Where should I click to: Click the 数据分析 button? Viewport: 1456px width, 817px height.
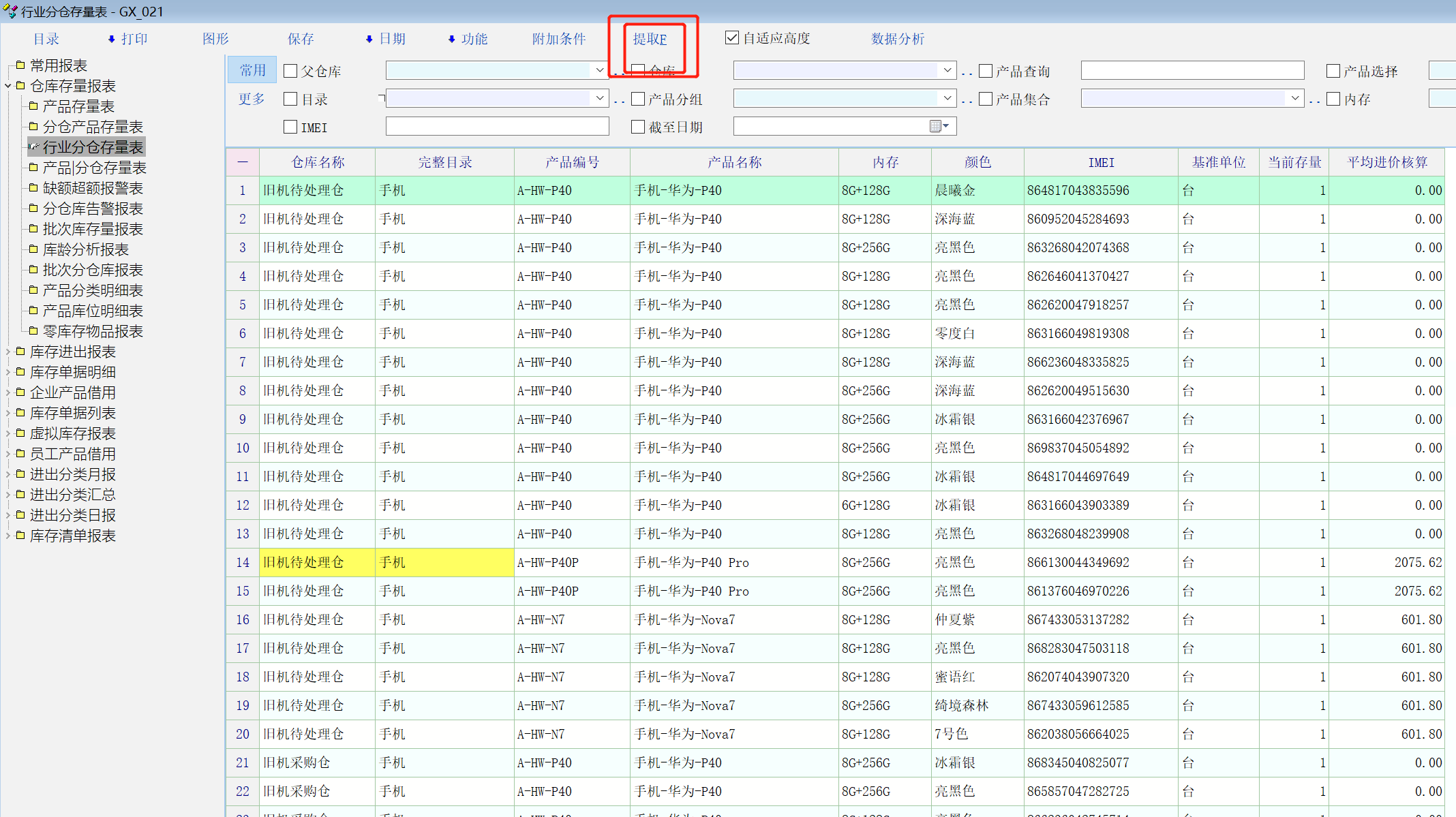tap(897, 39)
